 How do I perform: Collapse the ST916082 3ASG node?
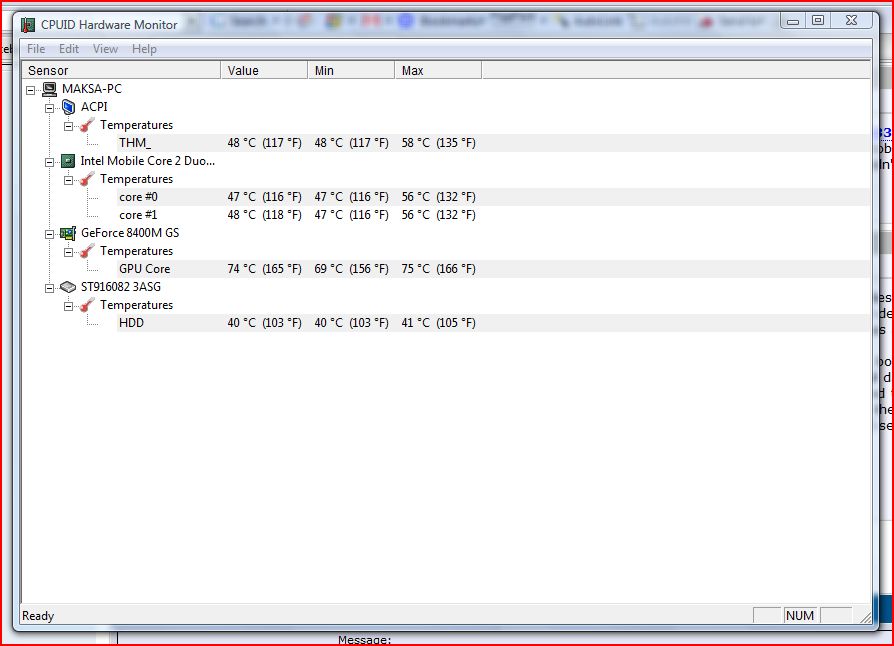[x=50, y=289]
